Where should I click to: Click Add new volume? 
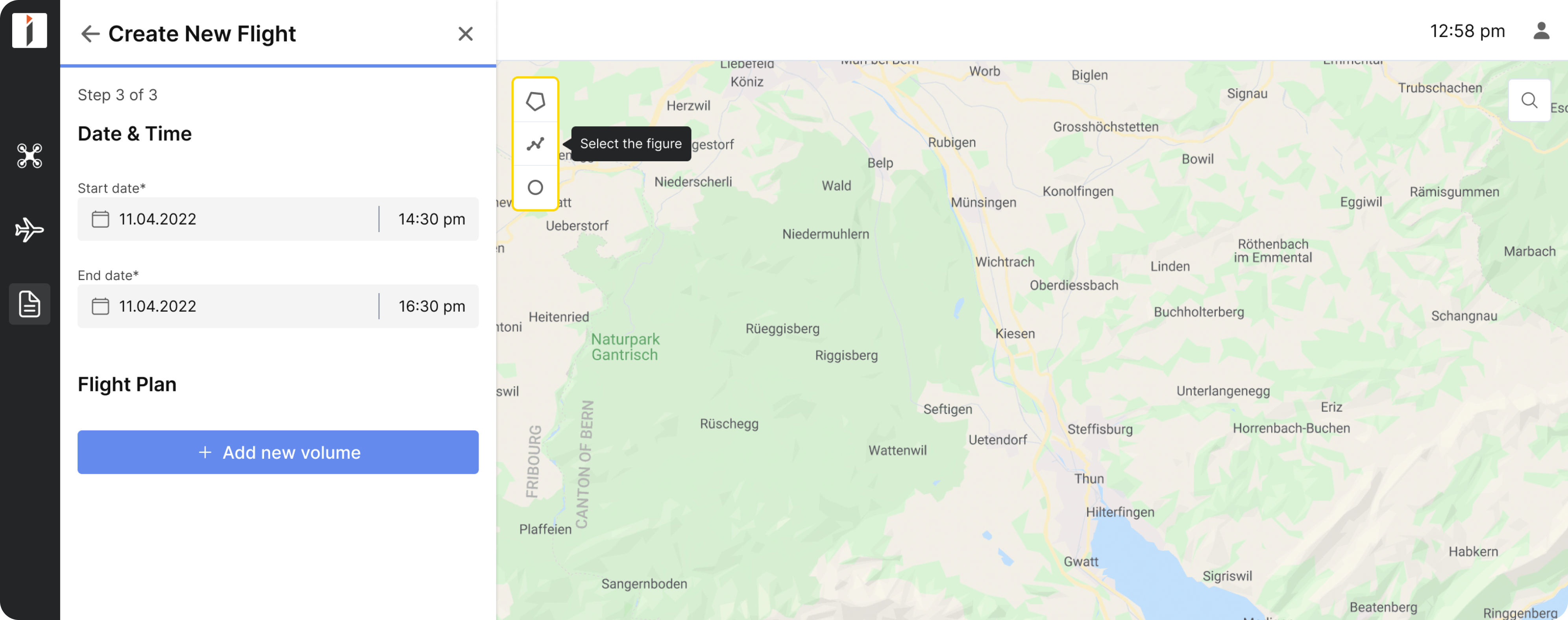[x=278, y=452]
